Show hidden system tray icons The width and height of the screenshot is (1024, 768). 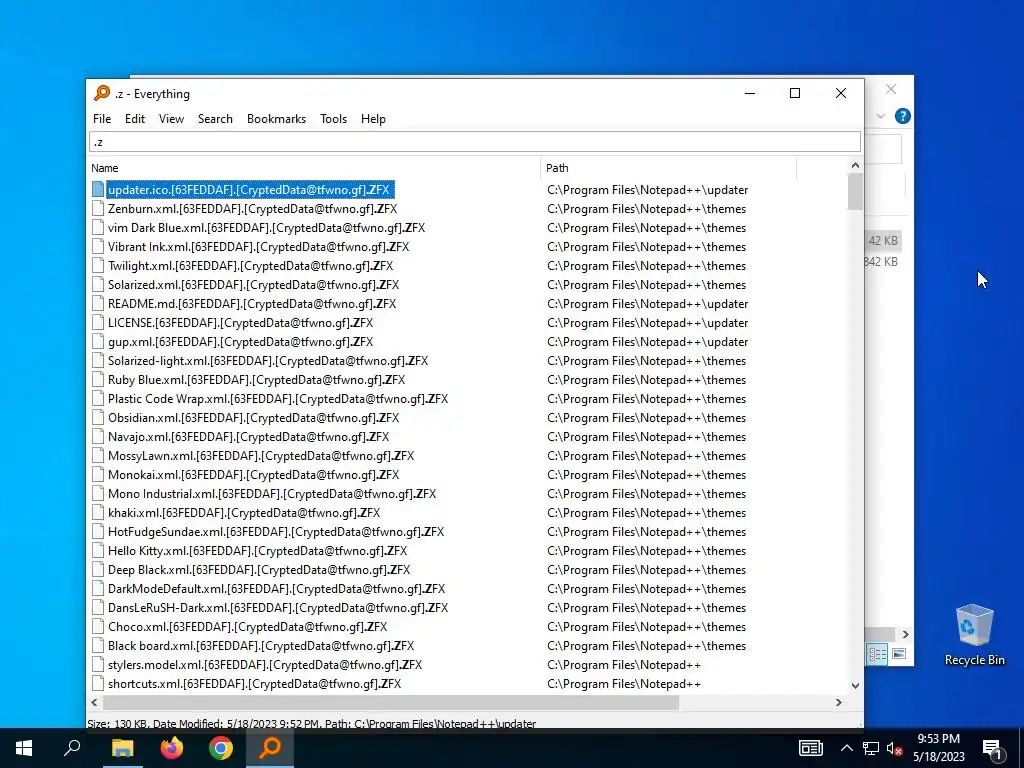846,748
